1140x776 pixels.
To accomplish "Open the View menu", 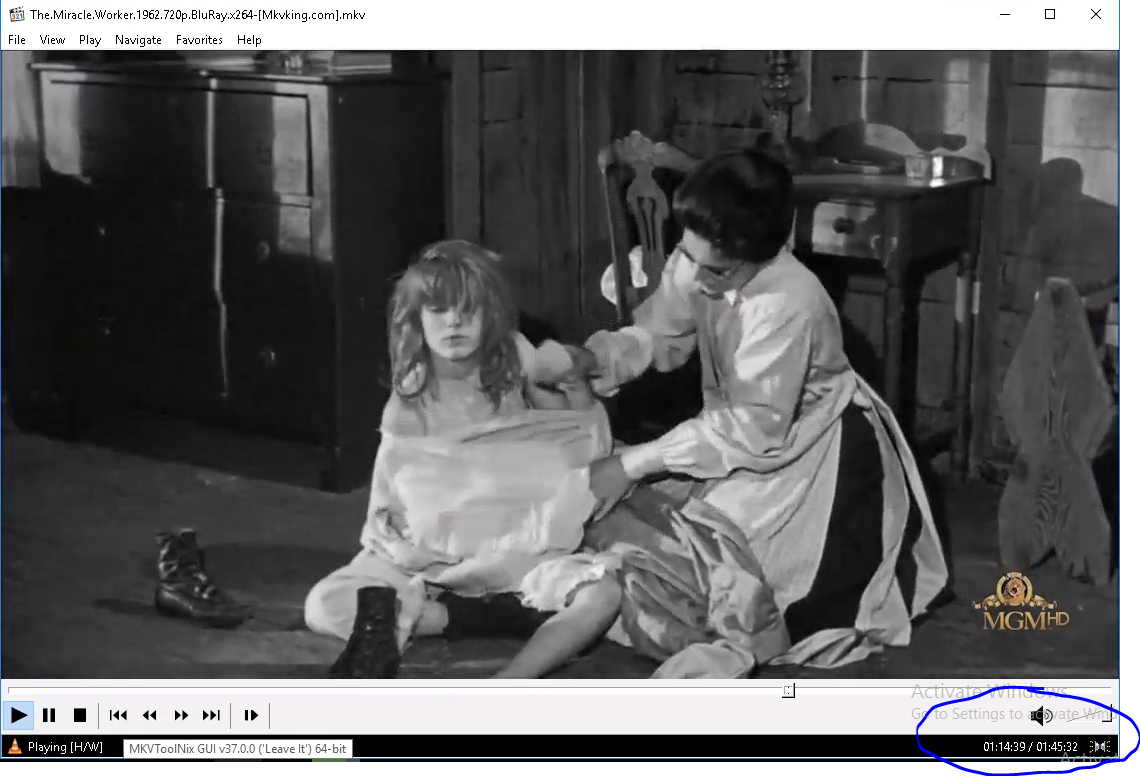I will point(52,40).
